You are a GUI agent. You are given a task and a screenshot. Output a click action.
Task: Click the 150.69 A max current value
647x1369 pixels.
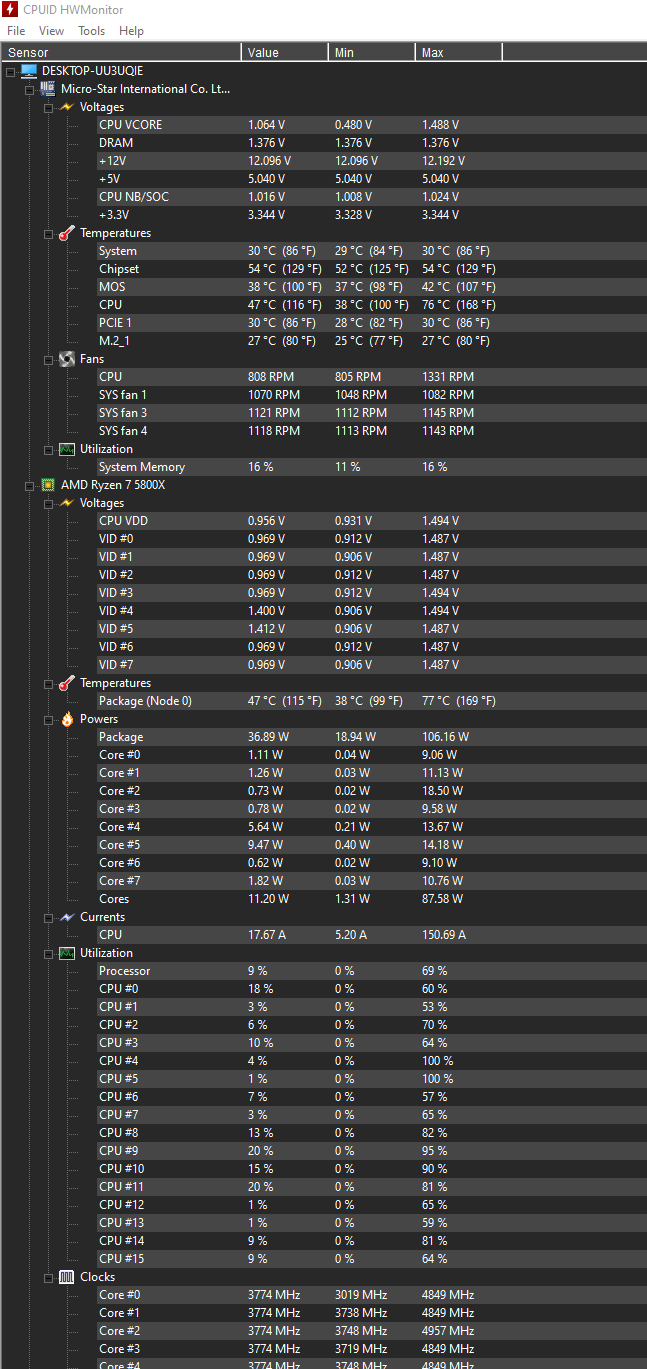click(x=444, y=935)
